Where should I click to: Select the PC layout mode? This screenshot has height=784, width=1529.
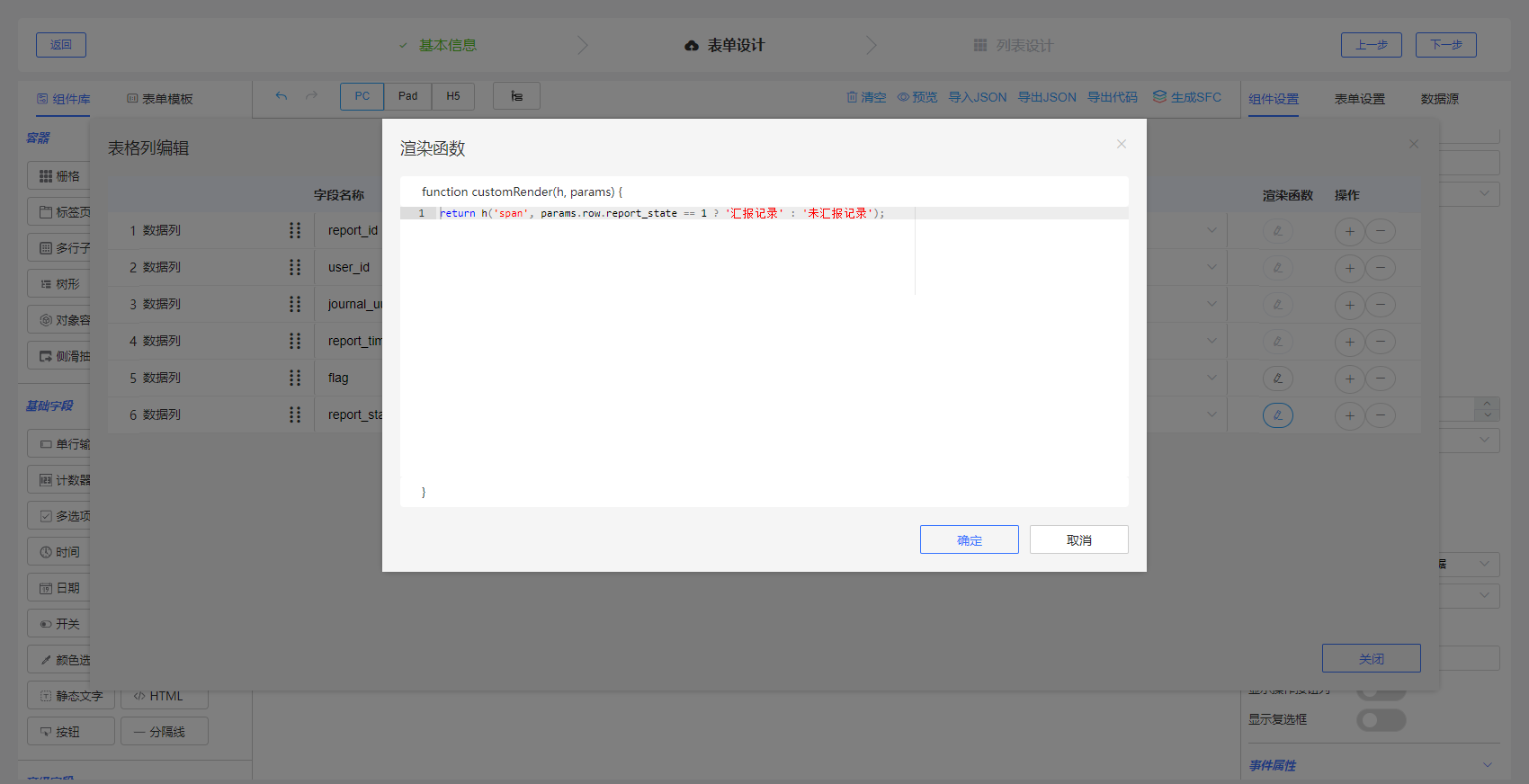362,96
